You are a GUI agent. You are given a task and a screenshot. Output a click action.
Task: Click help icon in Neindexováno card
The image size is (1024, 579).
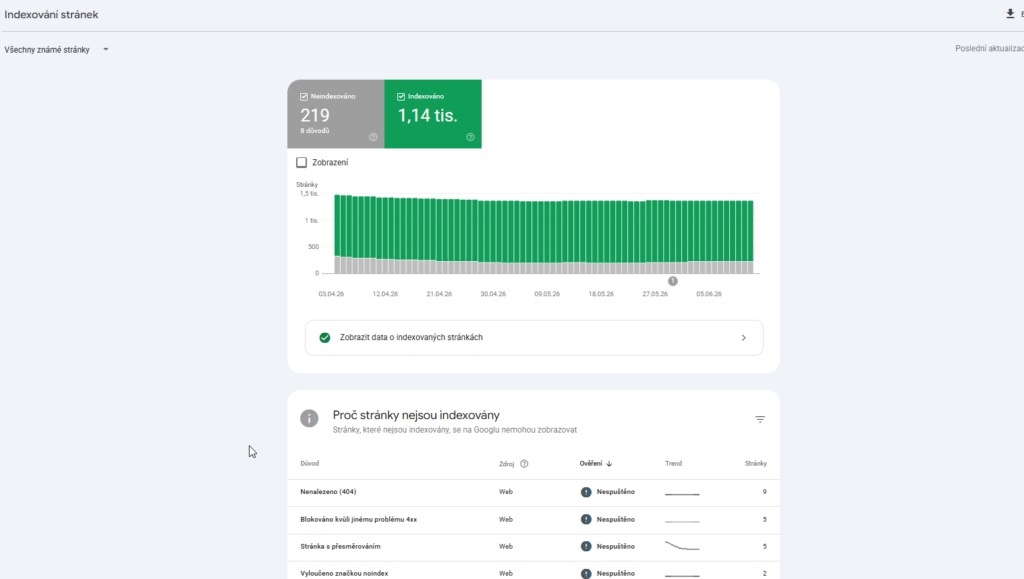tap(373, 137)
